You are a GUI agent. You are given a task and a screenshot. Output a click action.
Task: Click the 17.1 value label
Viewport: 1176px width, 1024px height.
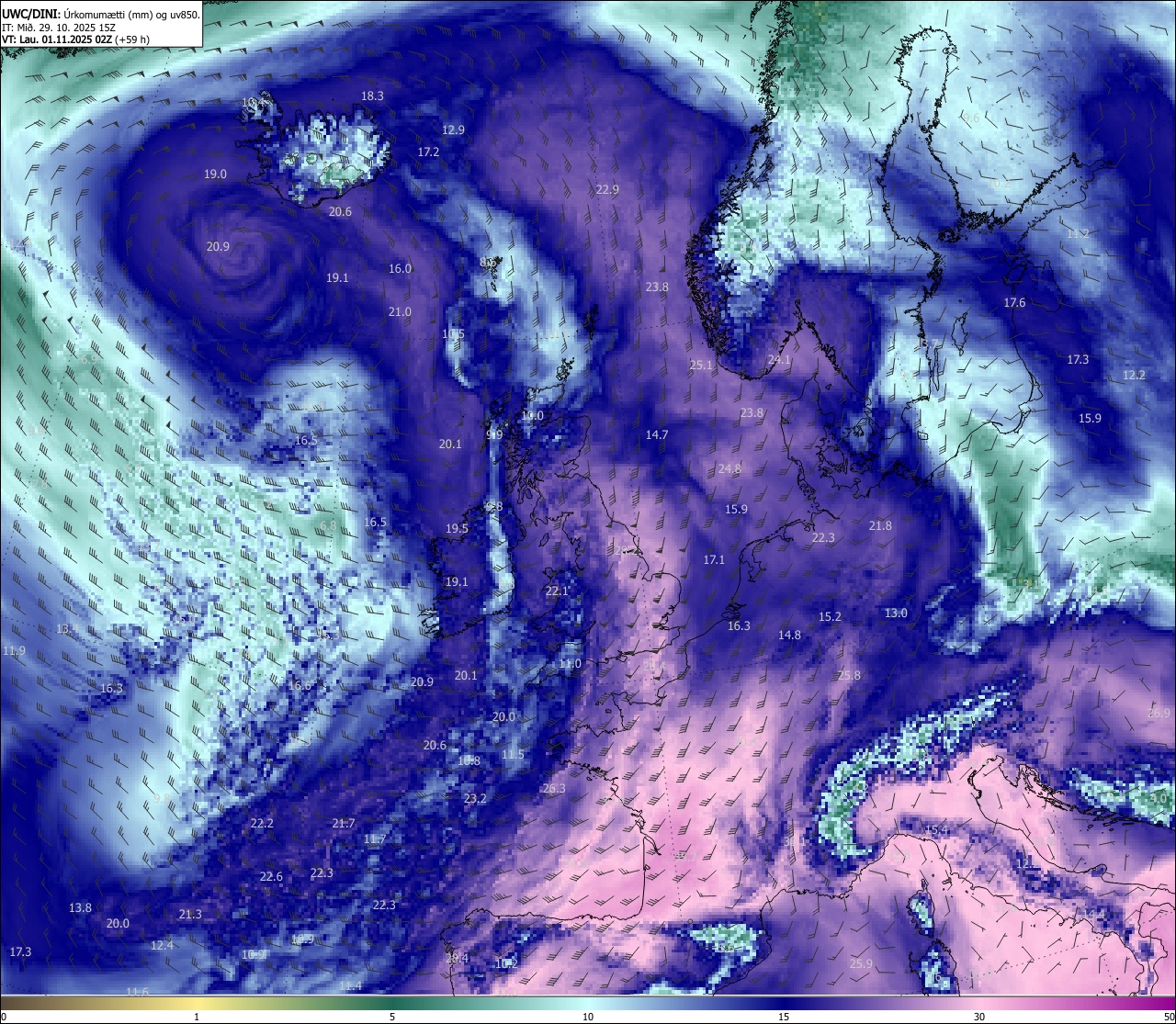coord(714,560)
